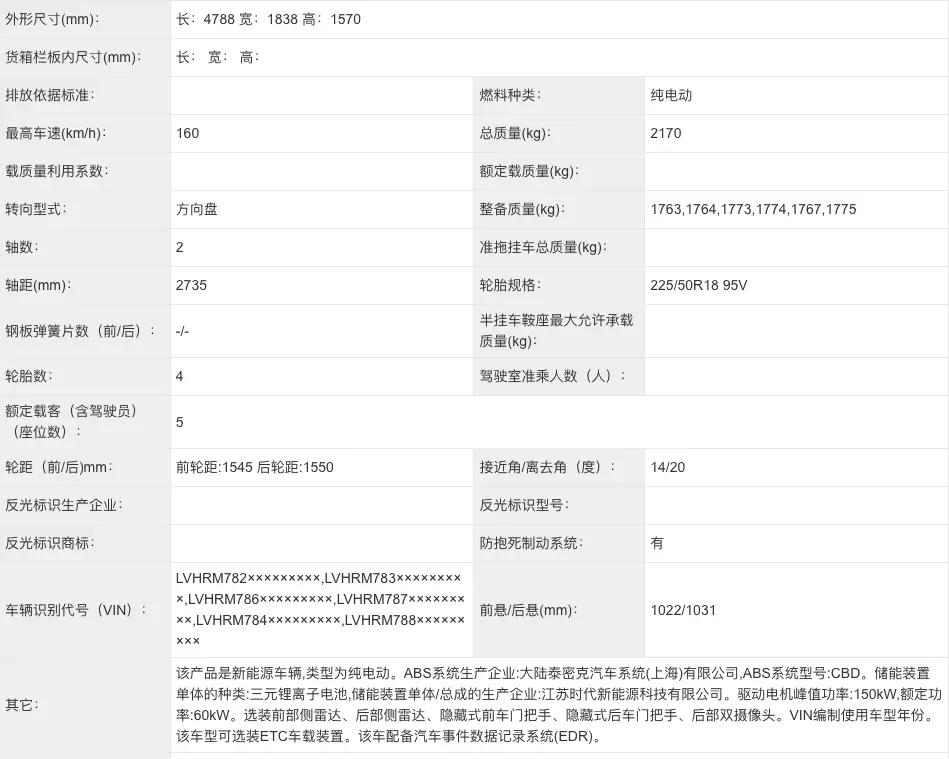This screenshot has width=949, height=759.
Task: Click the 反光标识生产企业 label
Action: click(64, 505)
